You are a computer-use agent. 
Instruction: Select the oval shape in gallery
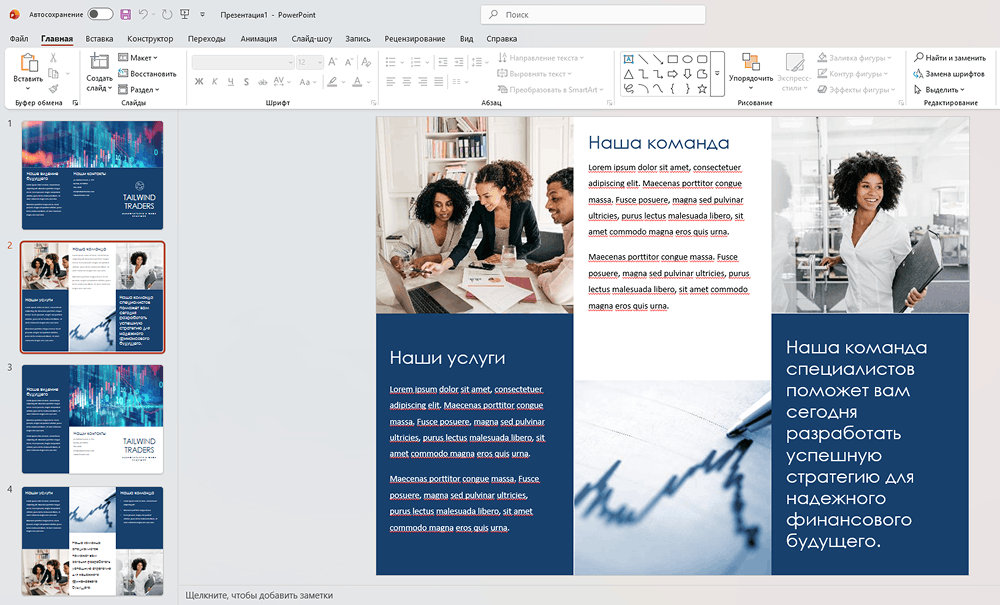tap(687, 59)
